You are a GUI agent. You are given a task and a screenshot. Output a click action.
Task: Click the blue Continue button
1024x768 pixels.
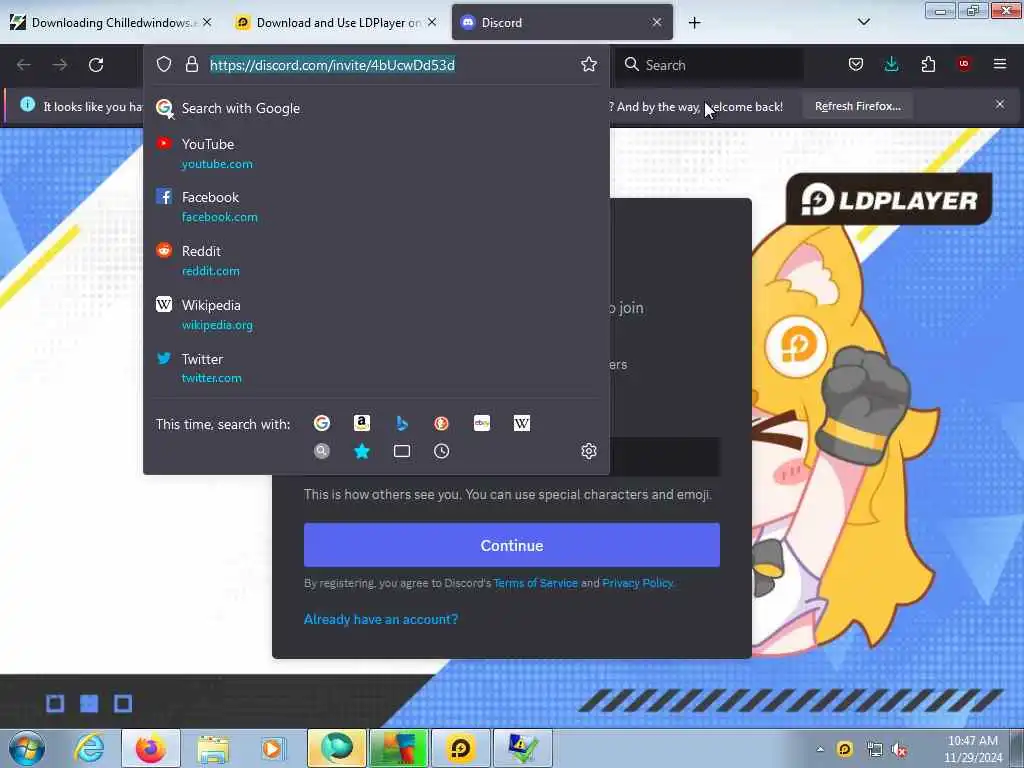coord(511,545)
